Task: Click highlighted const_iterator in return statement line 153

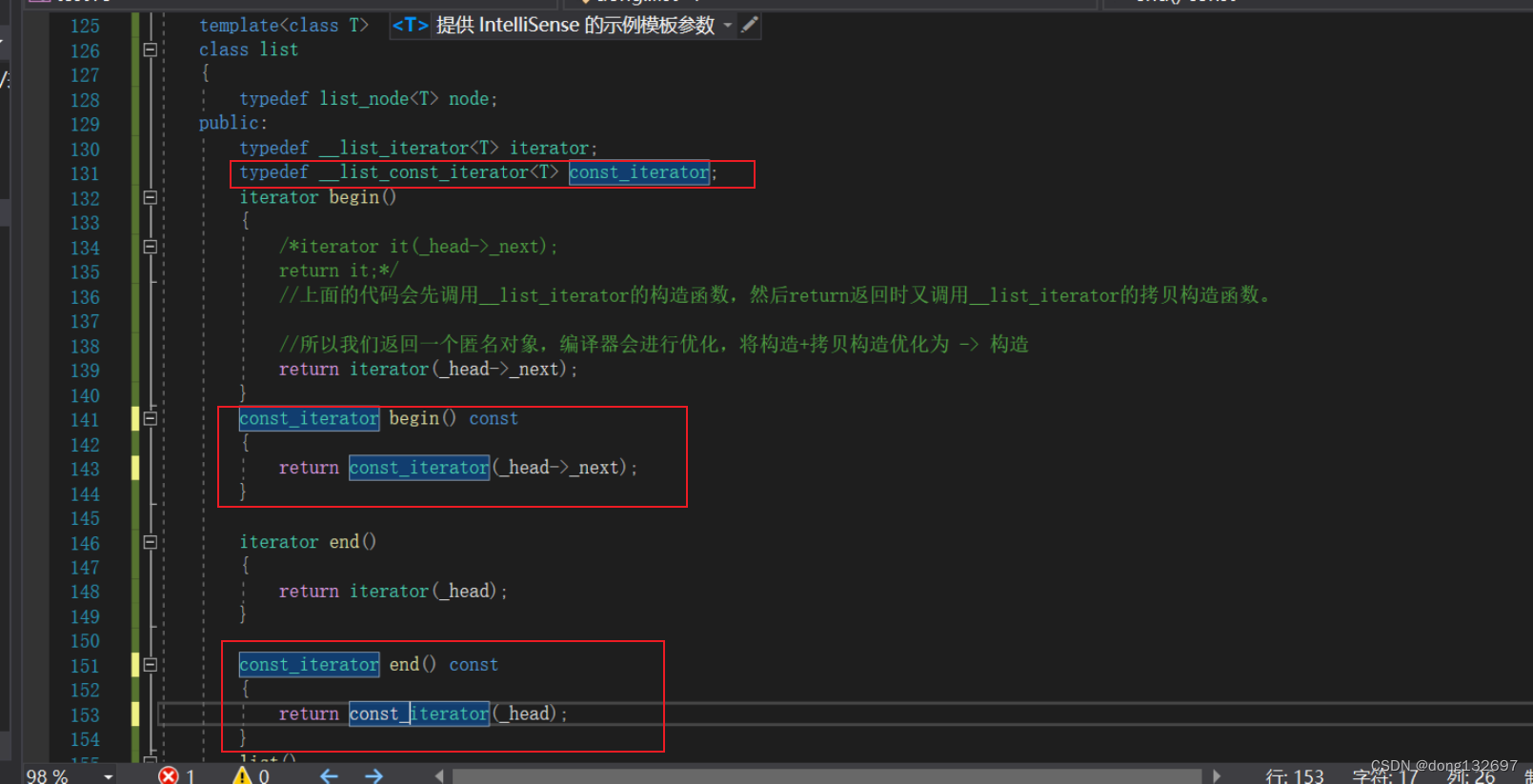Action: [419, 714]
